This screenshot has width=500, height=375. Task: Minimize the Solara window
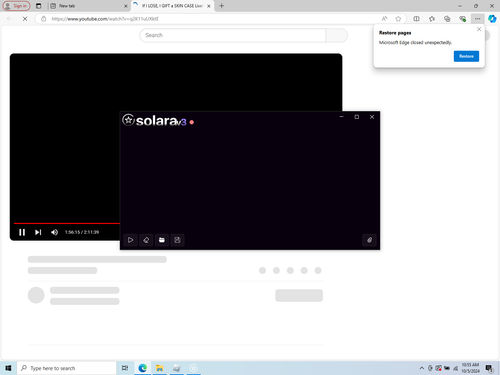tap(341, 117)
